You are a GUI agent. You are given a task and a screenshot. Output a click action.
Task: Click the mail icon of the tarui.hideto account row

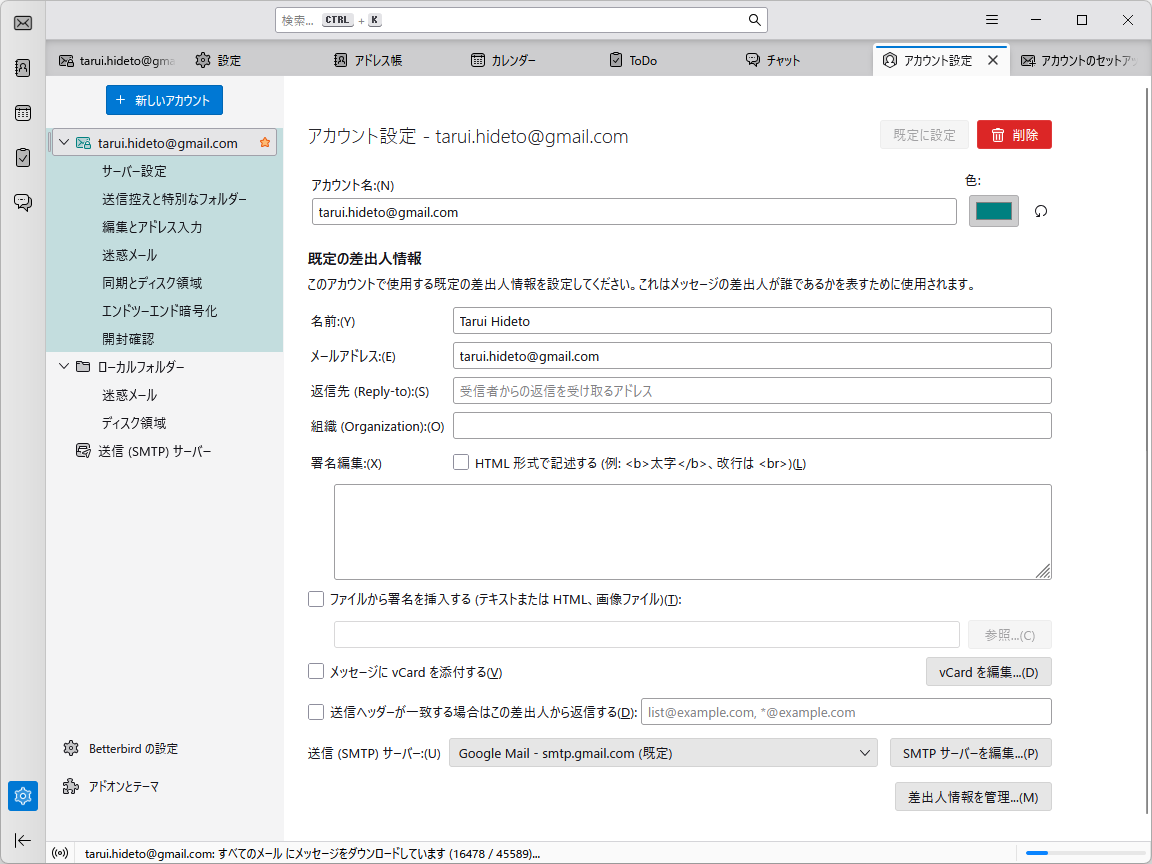[x=84, y=143]
